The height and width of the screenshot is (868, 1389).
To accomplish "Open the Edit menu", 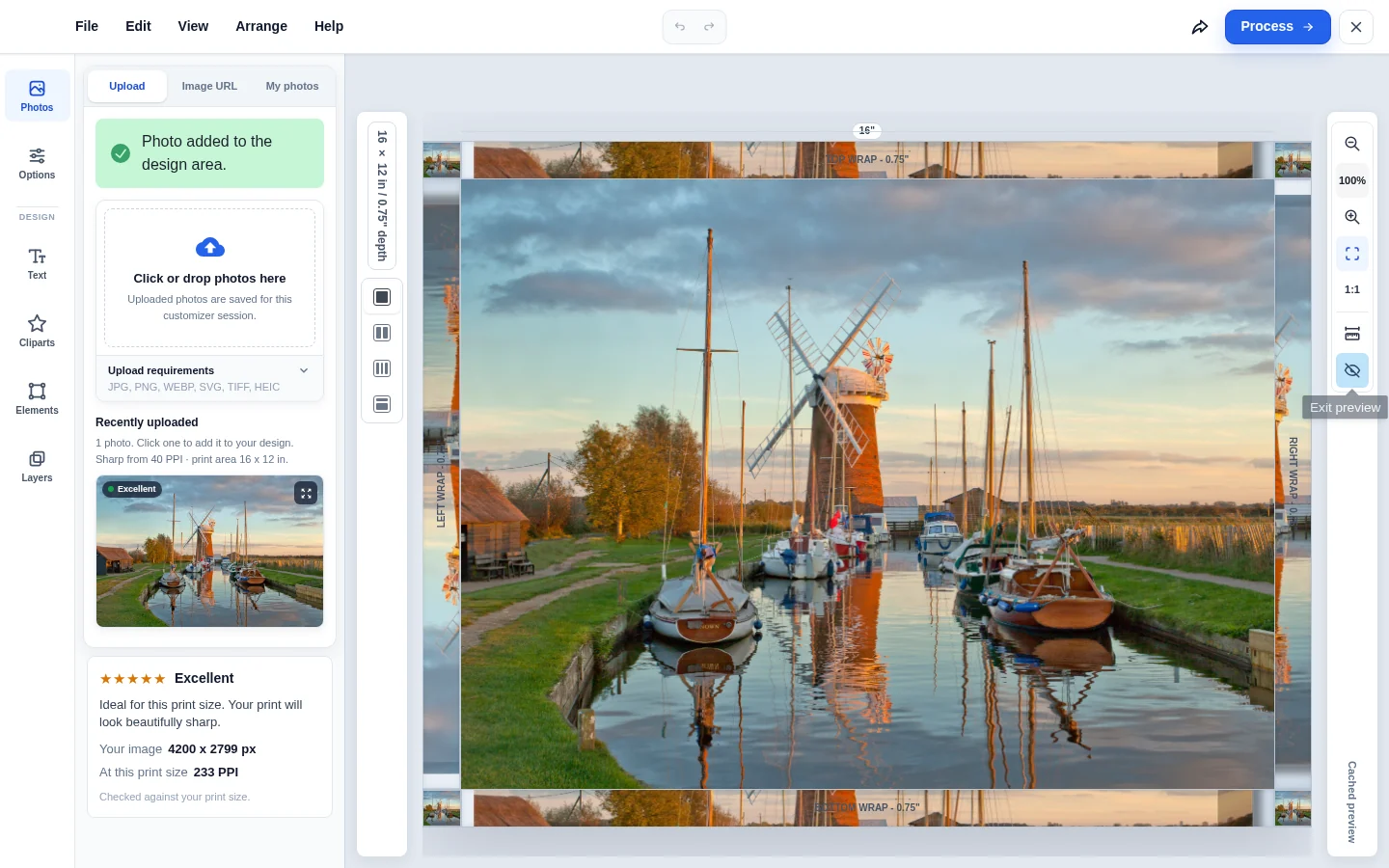I will point(138,26).
